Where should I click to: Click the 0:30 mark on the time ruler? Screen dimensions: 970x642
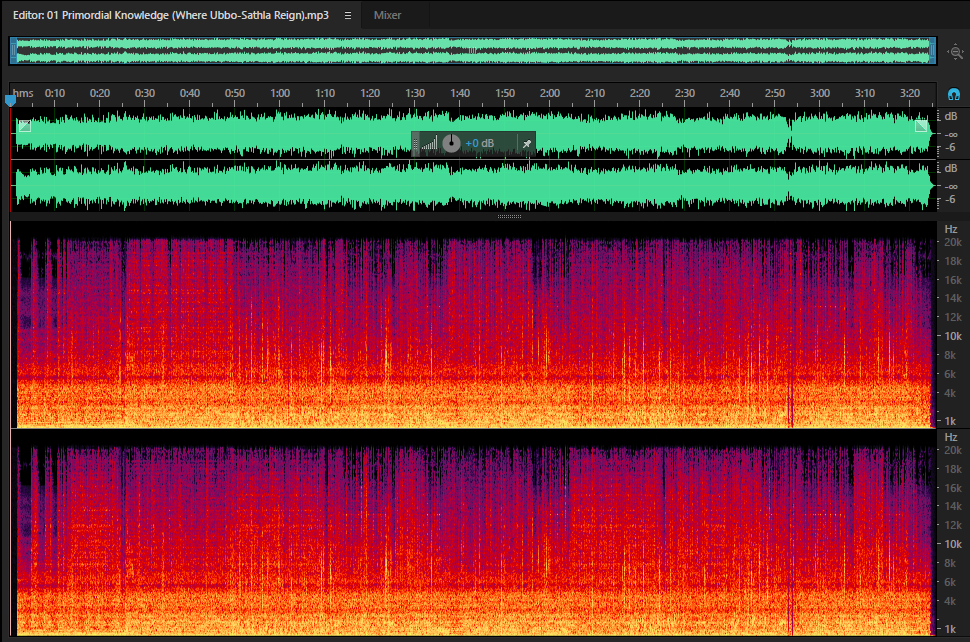tap(145, 93)
